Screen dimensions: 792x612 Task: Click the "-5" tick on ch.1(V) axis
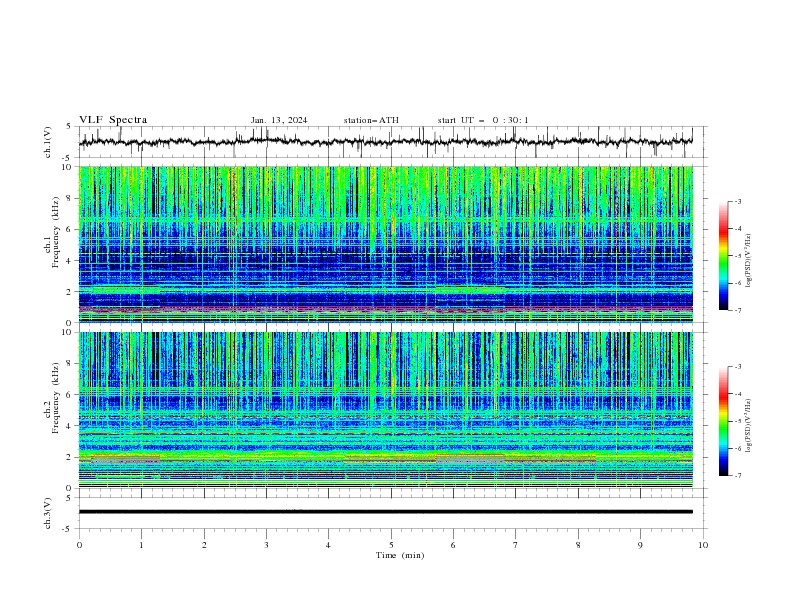[x=67, y=158]
